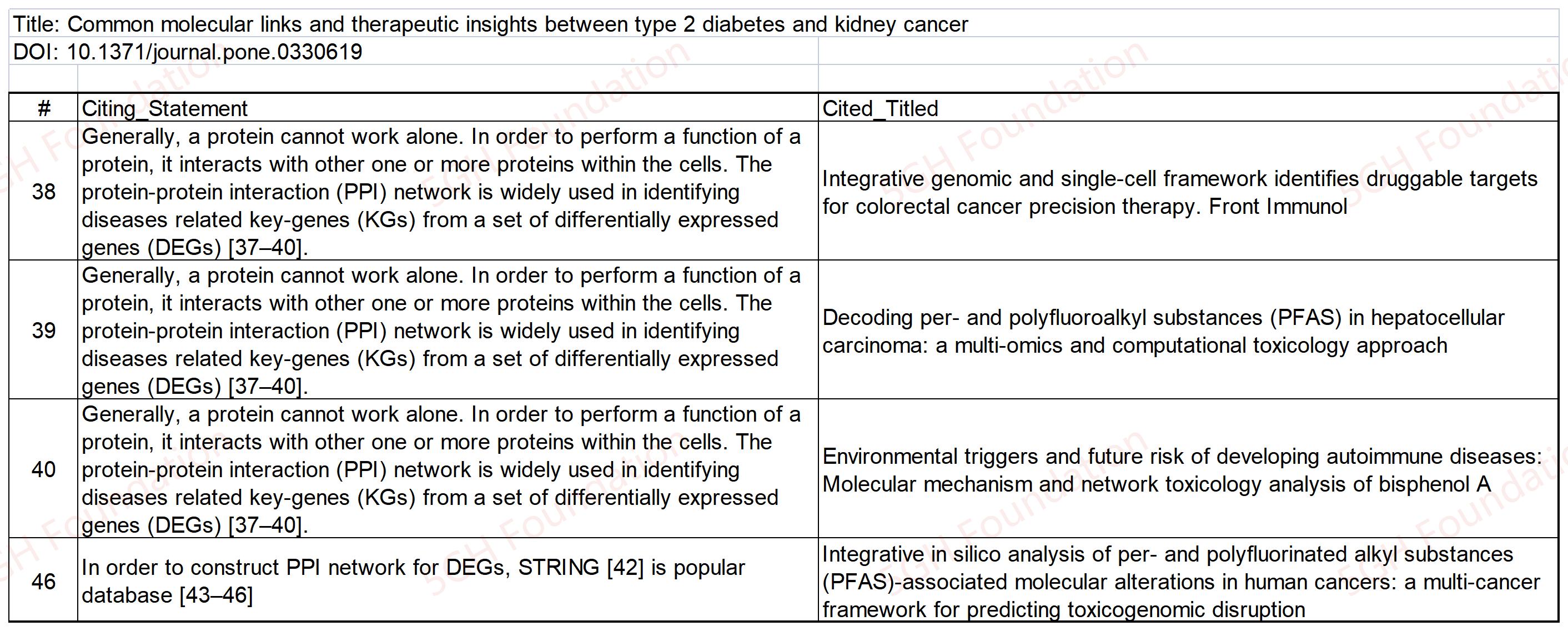Select the PFAS multi-cancer framework title cell

[x=1187, y=581]
